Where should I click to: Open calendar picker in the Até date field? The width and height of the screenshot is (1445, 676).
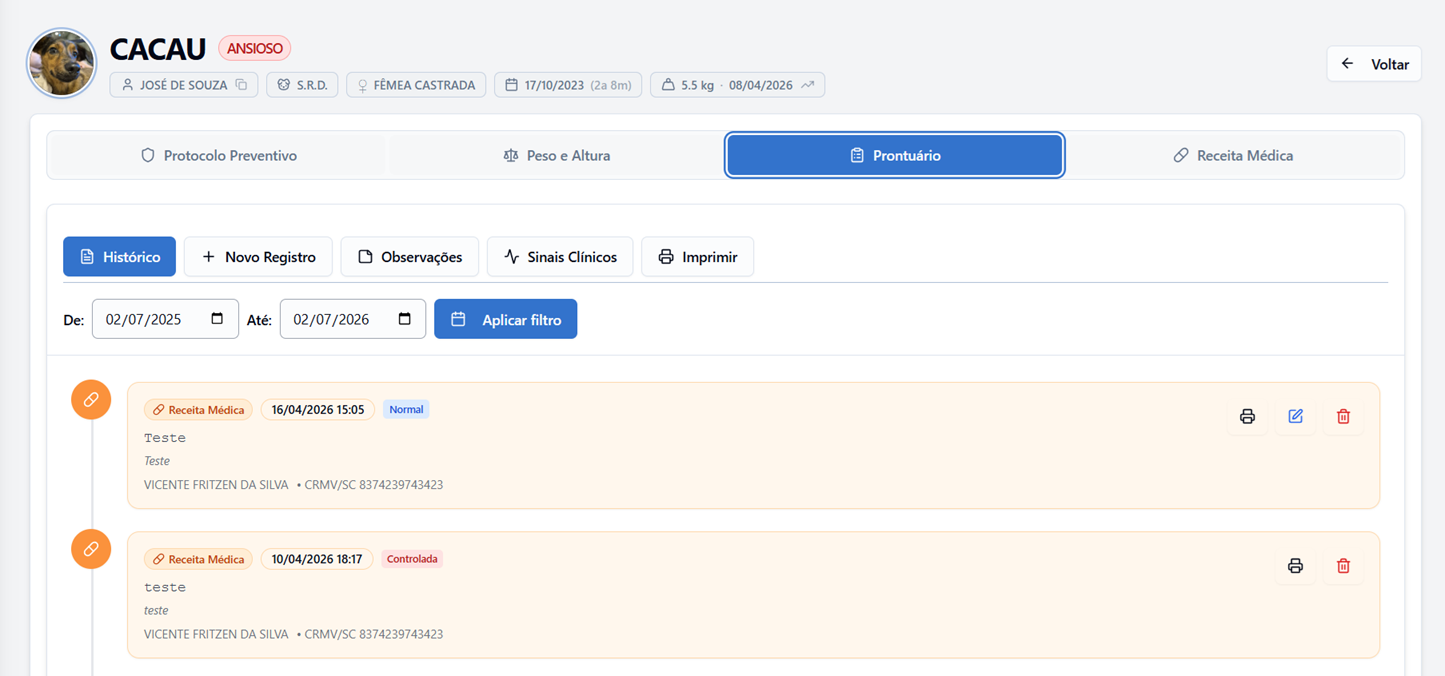[x=405, y=319]
